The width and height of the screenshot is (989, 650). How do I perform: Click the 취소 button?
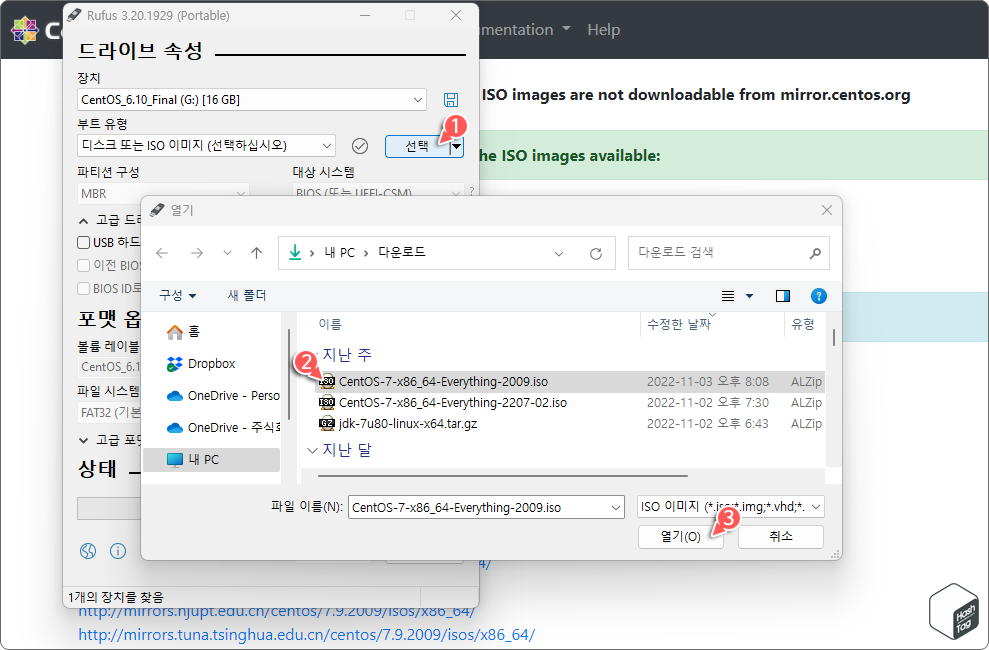pos(781,537)
